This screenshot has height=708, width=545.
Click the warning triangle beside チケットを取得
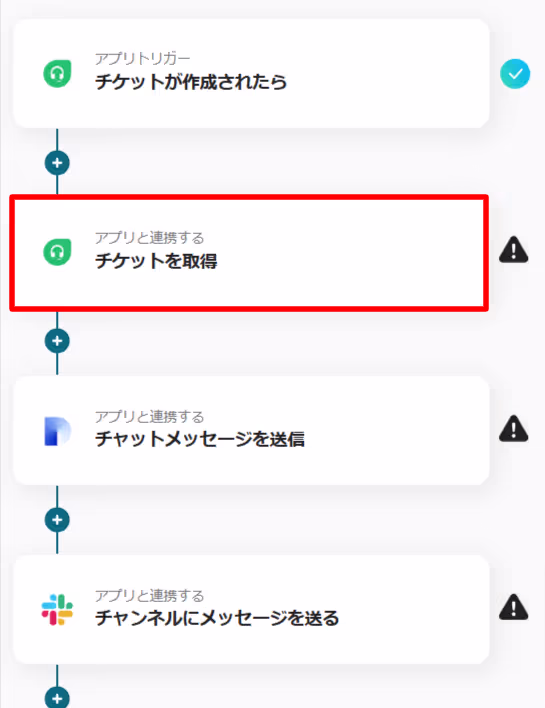click(x=514, y=249)
